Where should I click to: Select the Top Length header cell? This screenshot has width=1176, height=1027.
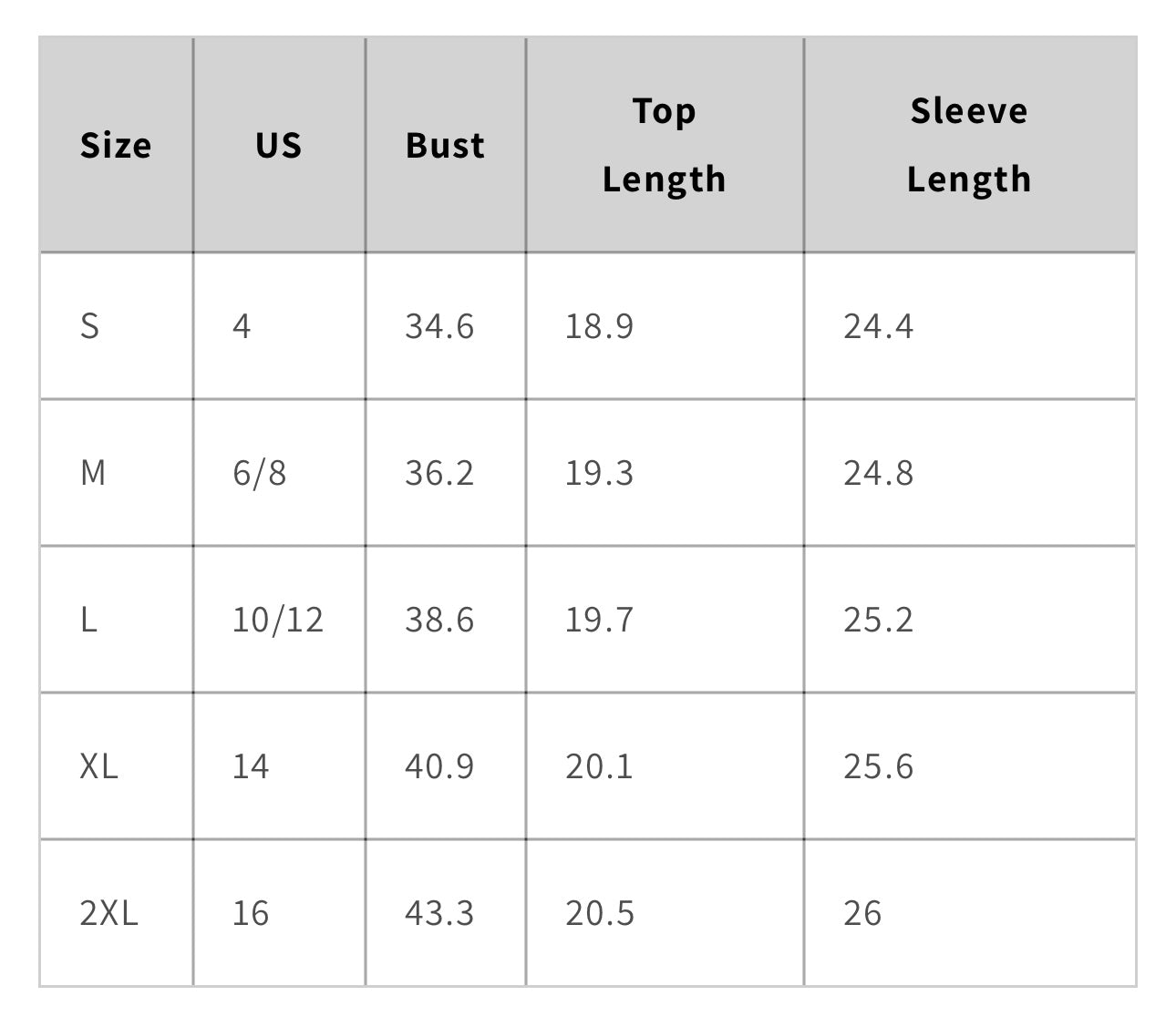pyautogui.click(x=664, y=145)
